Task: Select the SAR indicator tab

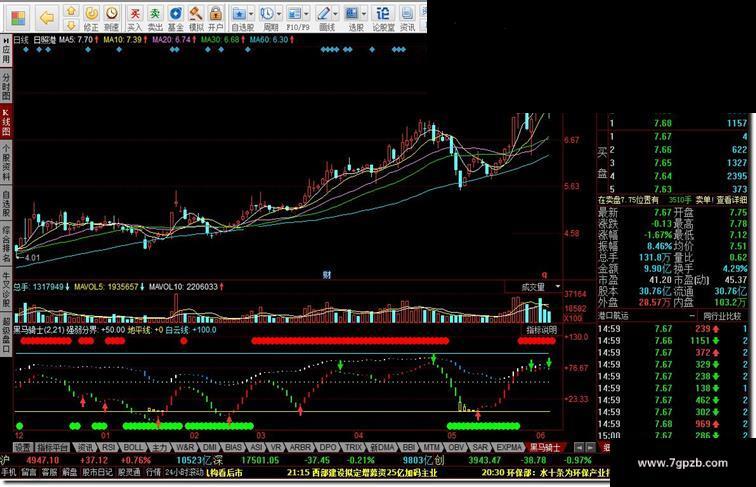Action: pos(480,448)
